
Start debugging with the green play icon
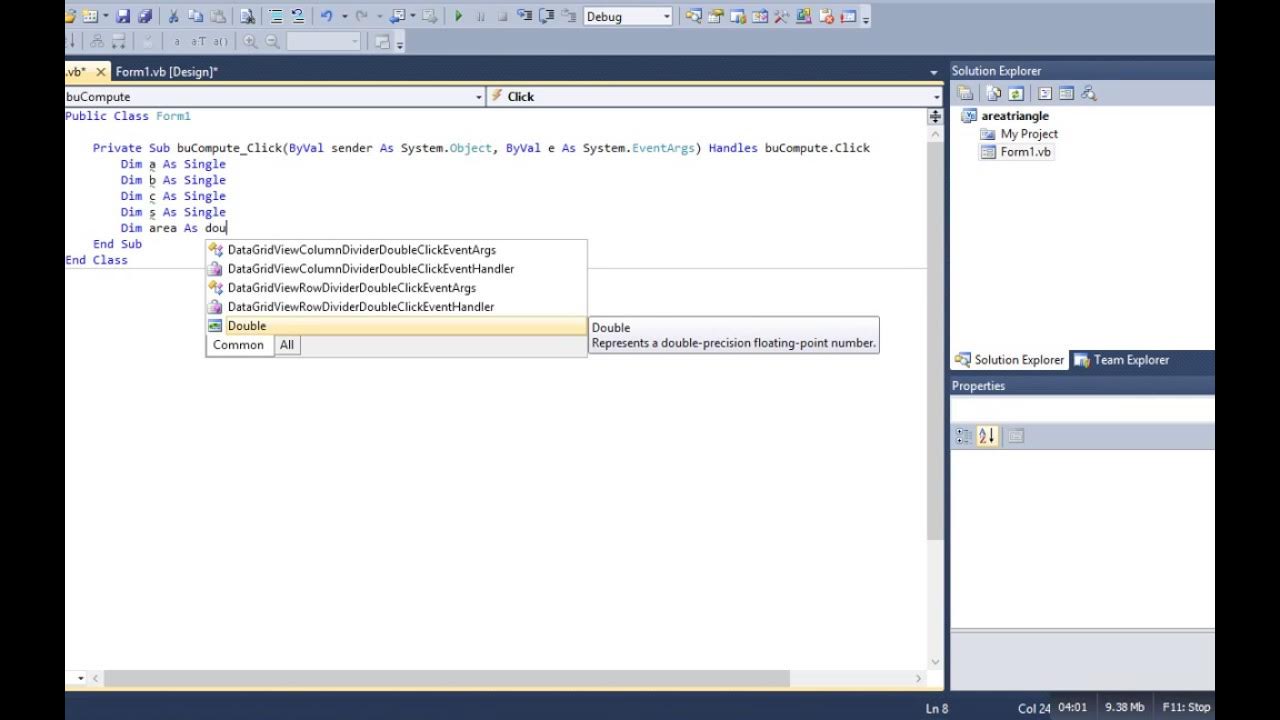pyautogui.click(x=458, y=16)
